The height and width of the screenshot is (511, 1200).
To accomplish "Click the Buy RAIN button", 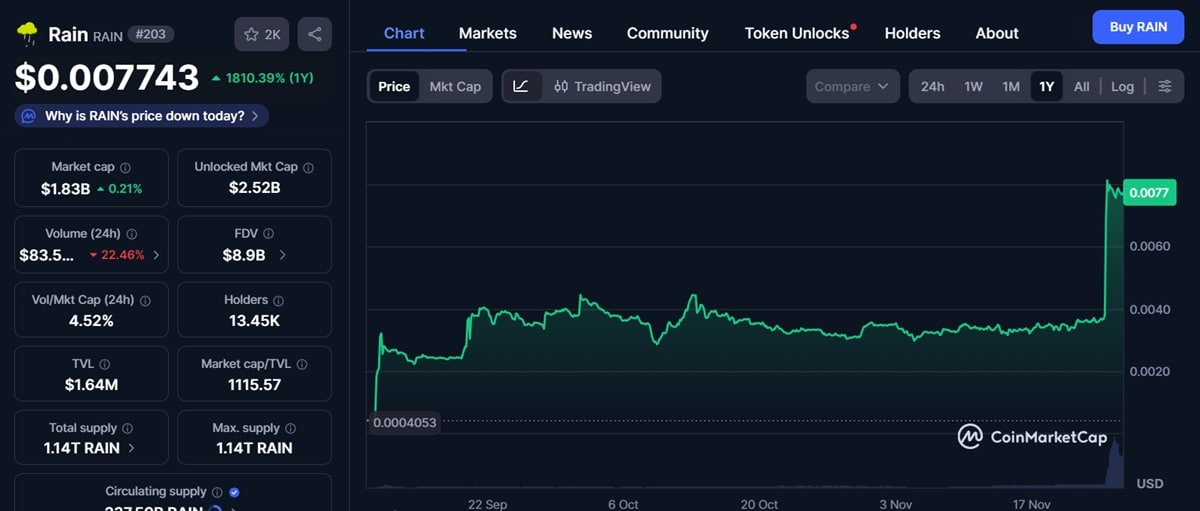I will point(1138,27).
